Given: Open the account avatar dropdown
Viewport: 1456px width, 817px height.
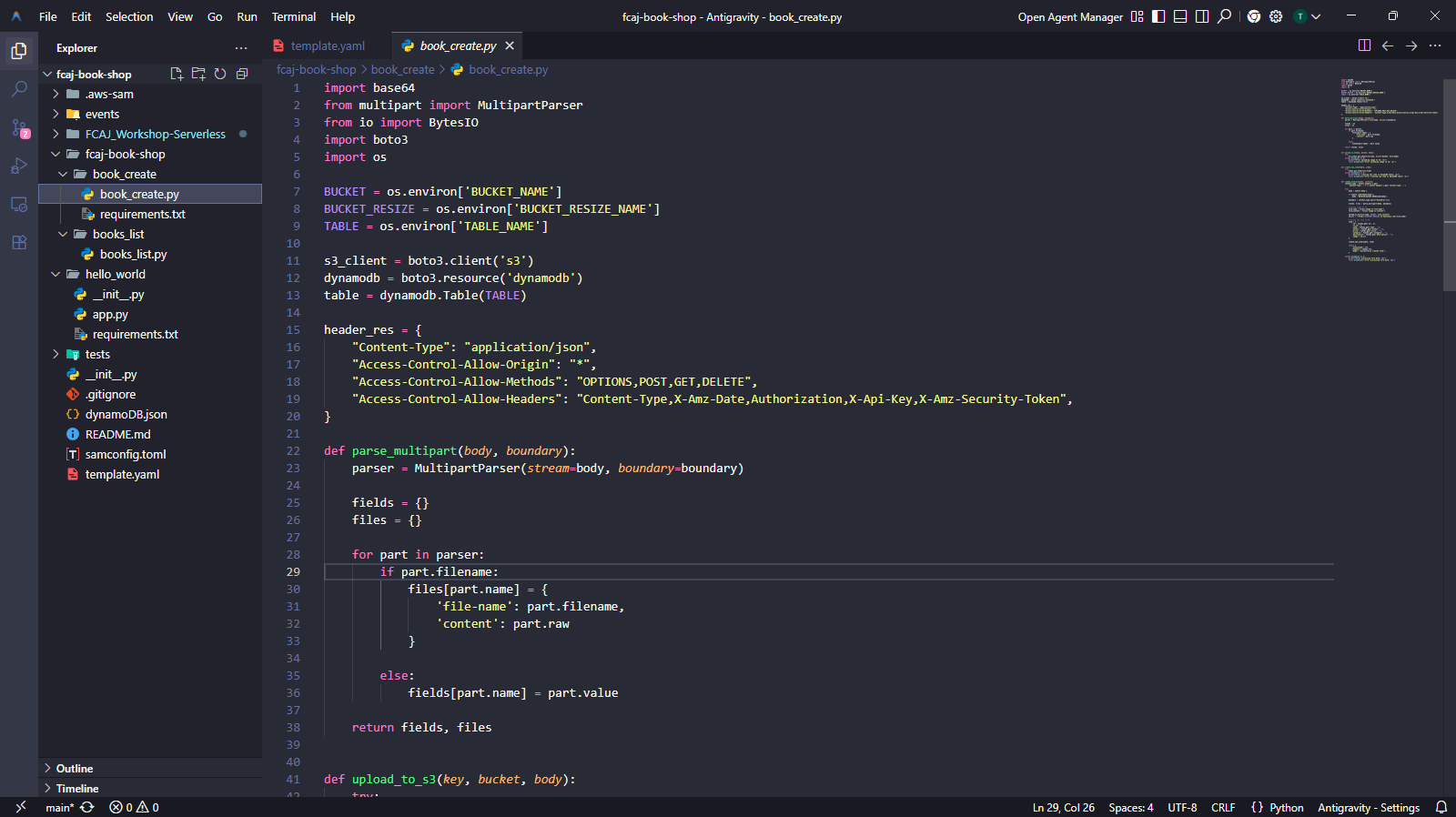Looking at the screenshot, I should tap(1308, 16).
